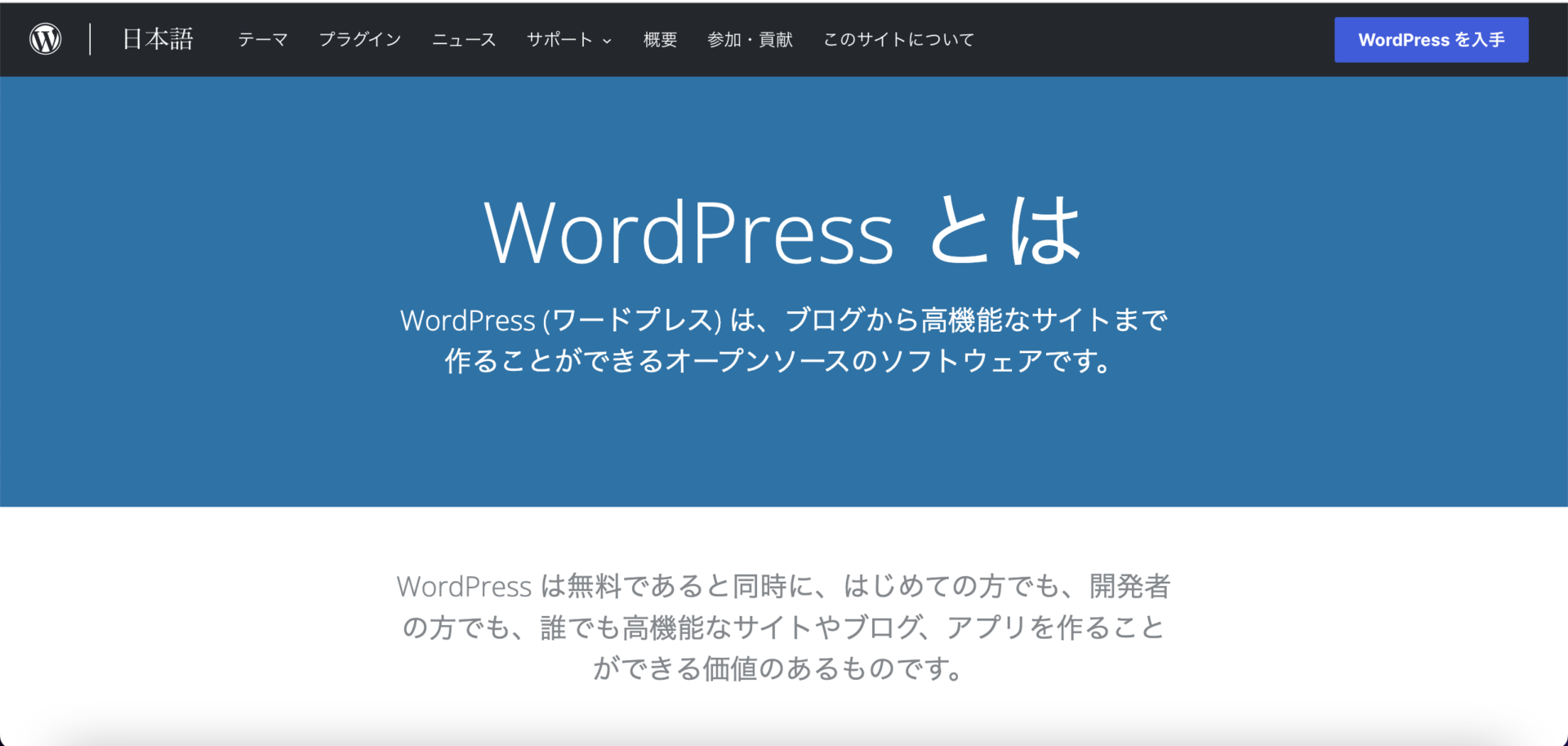This screenshot has height=746, width=1568.
Task: Click the WordPress は無料であると同時に paragraph line
Action: coord(783,586)
